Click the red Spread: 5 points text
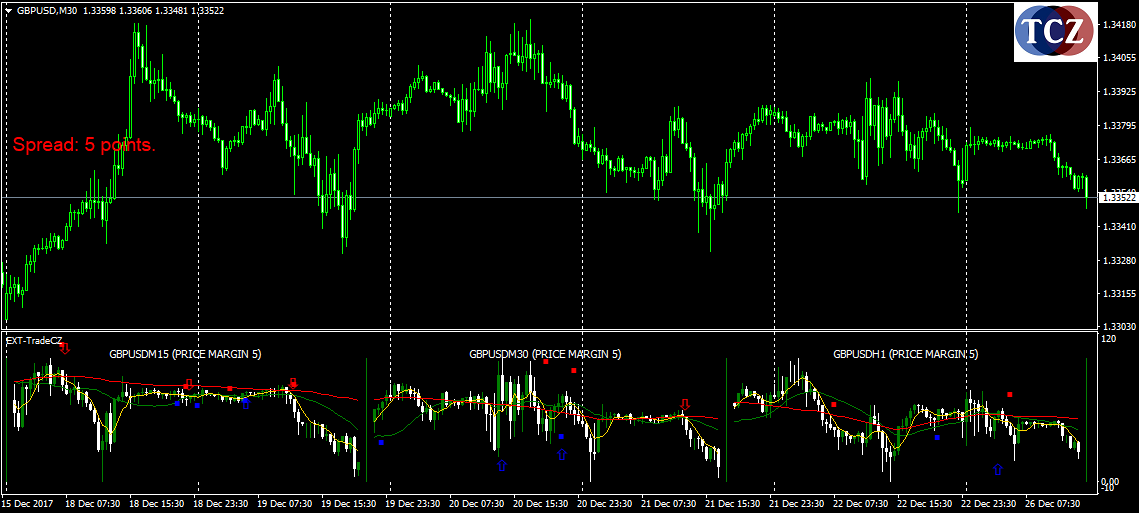 click(x=84, y=145)
